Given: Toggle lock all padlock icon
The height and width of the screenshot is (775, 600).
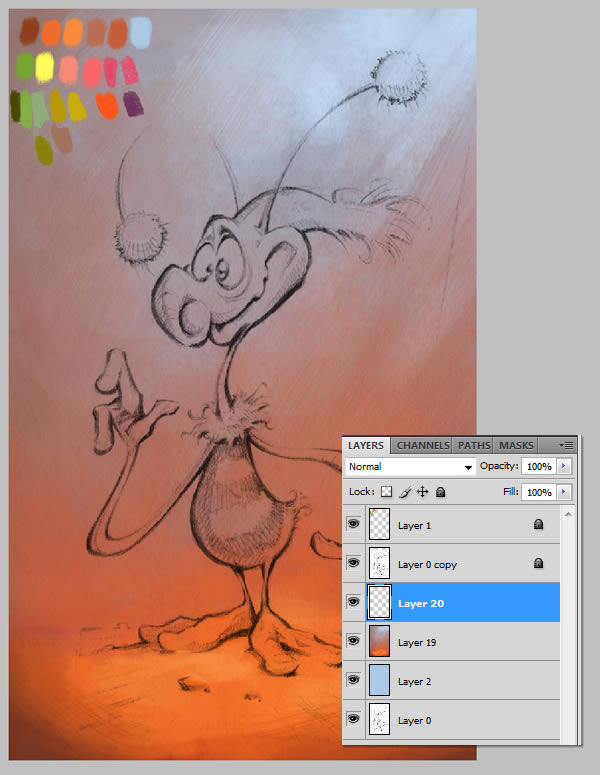Looking at the screenshot, I should (x=440, y=492).
